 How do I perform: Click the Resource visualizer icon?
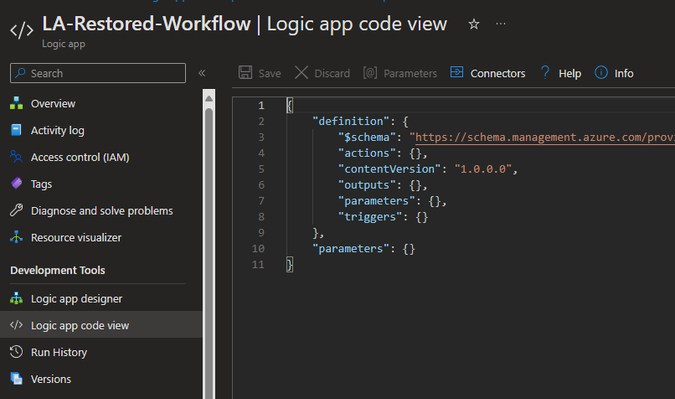16,237
